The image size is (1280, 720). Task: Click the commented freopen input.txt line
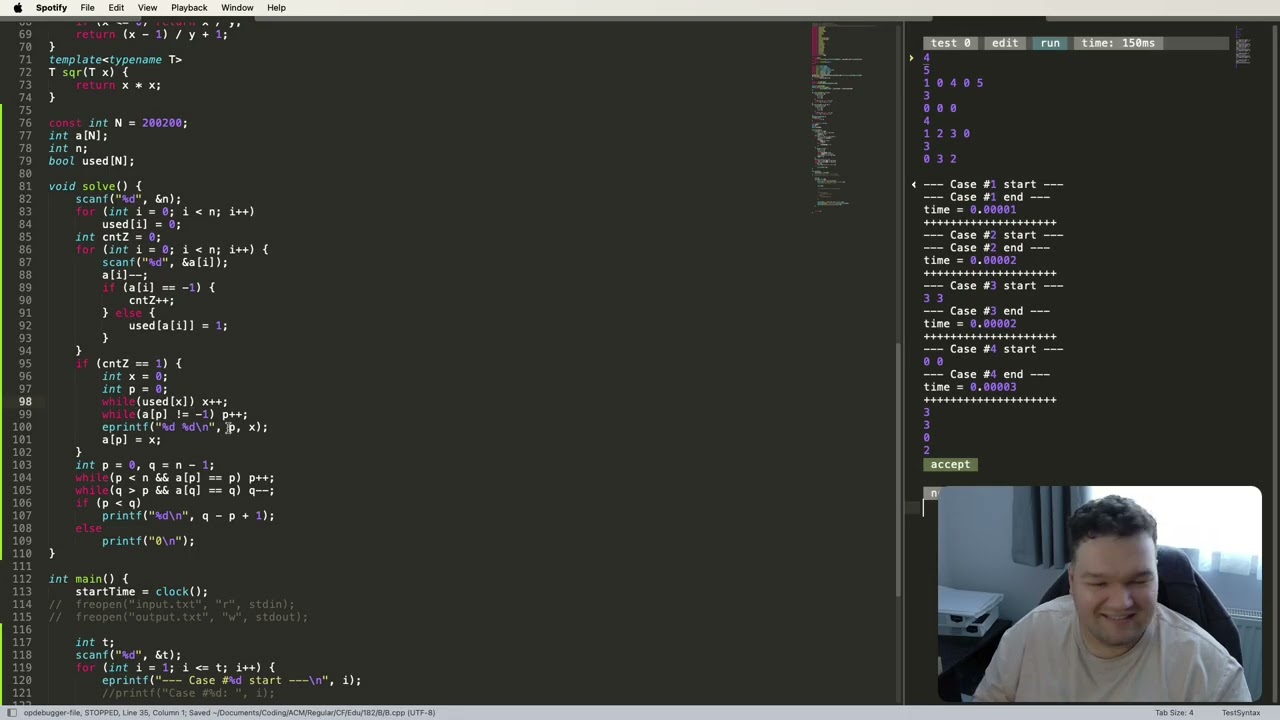[x=172, y=604]
